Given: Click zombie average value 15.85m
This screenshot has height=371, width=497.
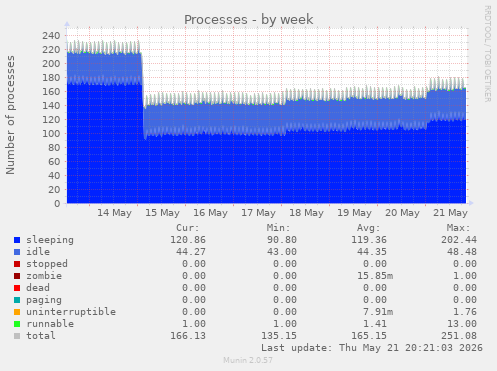Looking at the screenshot, I should tap(375, 276).
